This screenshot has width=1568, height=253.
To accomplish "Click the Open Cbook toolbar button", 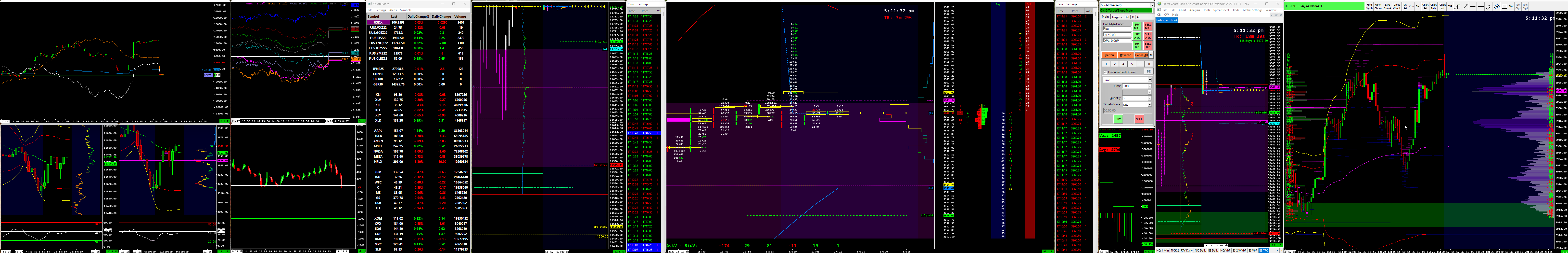I will pyautogui.click(x=1378, y=7).
